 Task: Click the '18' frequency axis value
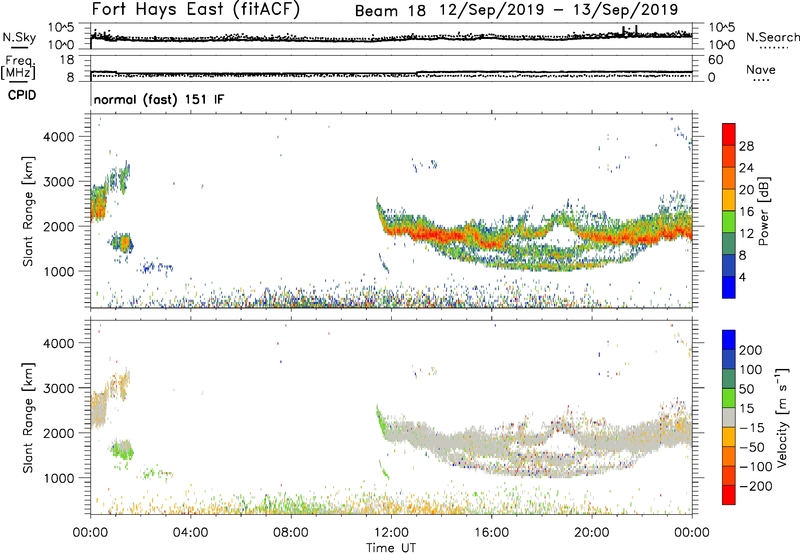(67, 59)
